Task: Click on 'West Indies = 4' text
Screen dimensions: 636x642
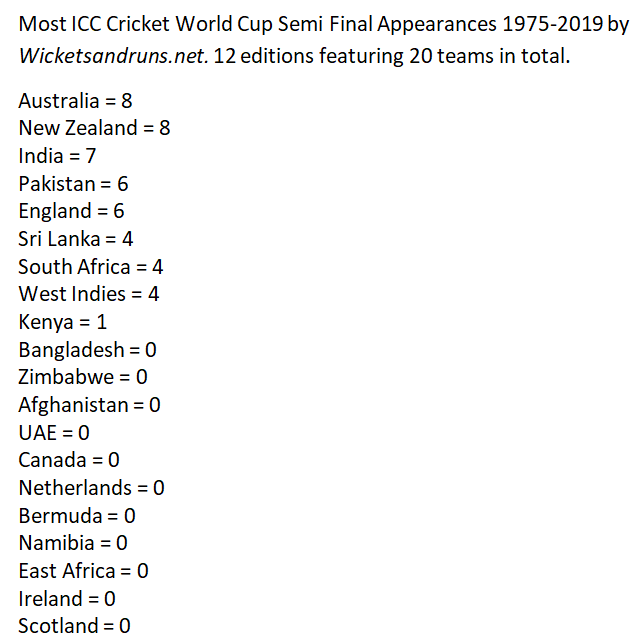Action: (89, 294)
